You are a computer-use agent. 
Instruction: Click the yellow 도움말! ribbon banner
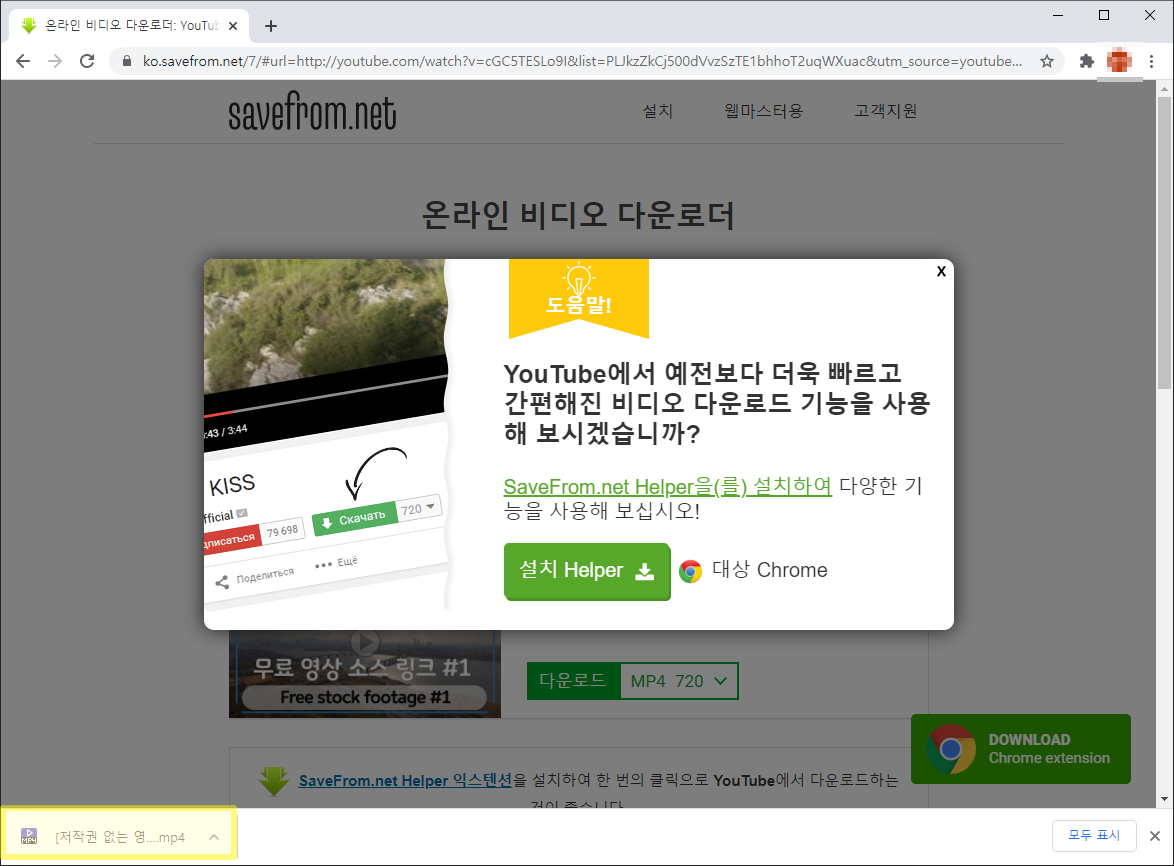[x=579, y=298]
